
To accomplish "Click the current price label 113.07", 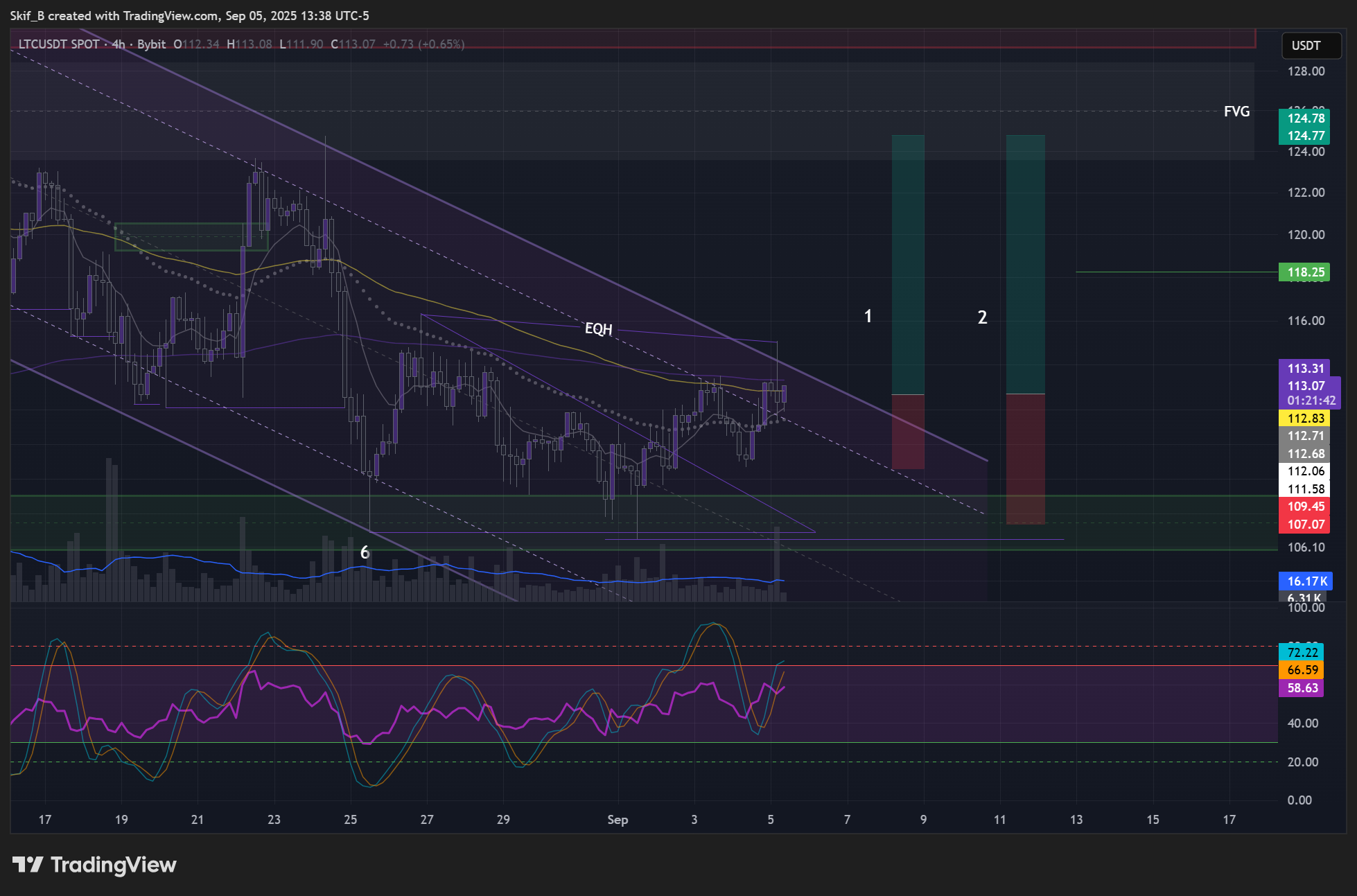I will tap(1306, 386).
